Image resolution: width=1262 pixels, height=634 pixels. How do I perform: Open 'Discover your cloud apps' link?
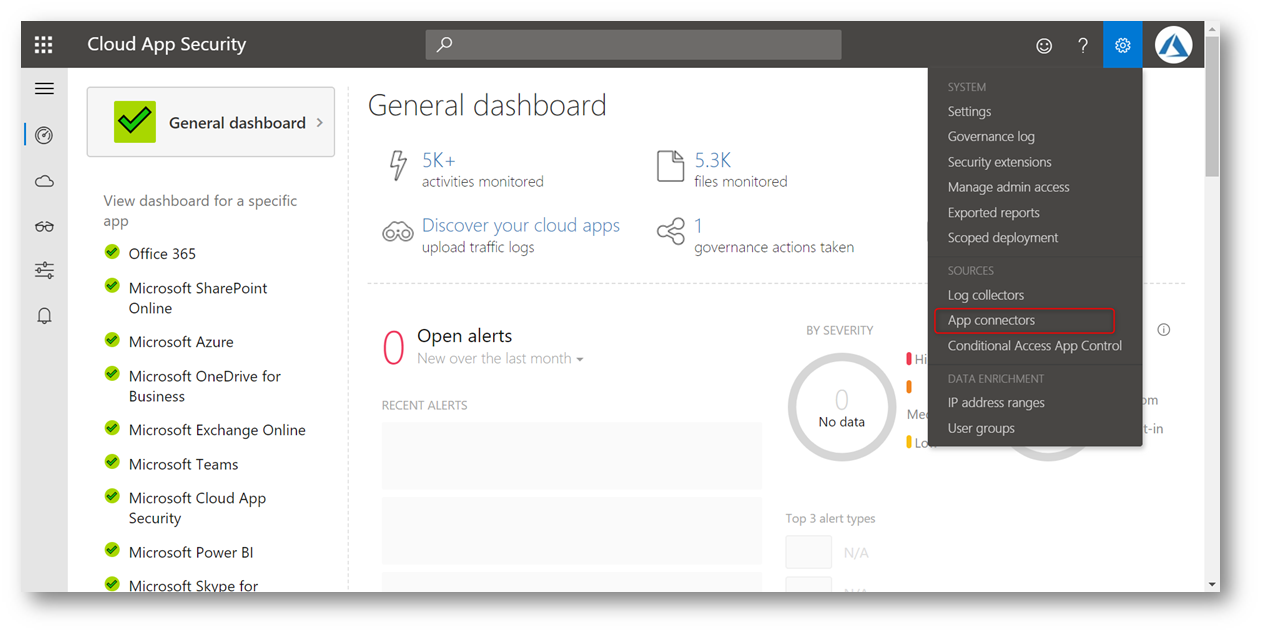(521, 226)
